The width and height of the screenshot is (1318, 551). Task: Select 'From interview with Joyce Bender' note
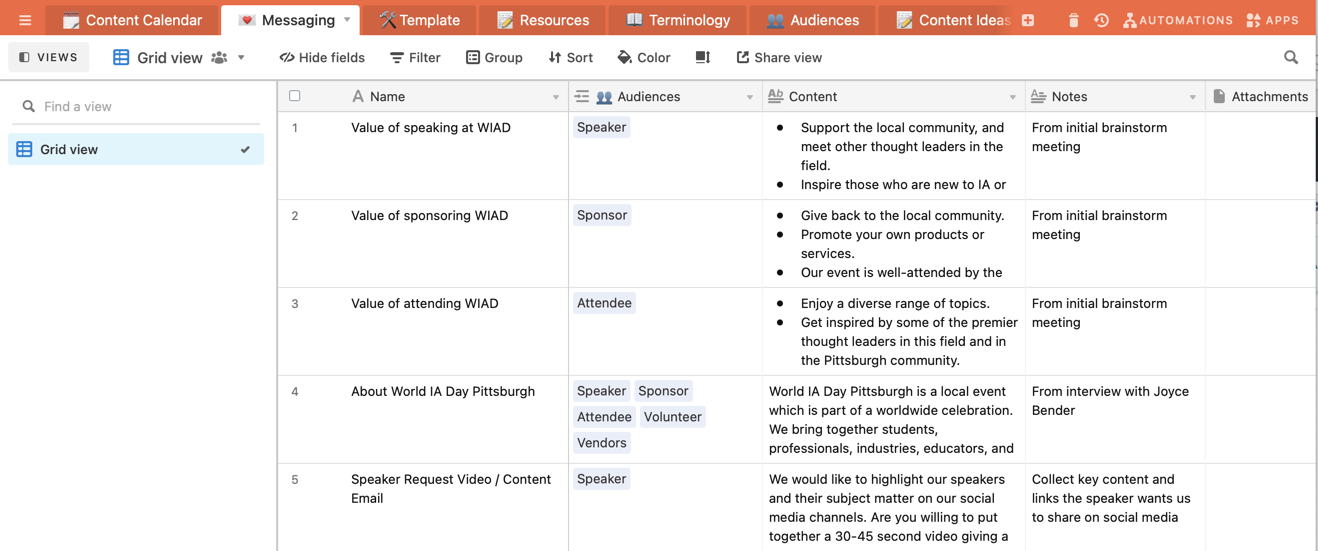pyautogui.click(x=1115, y=419)
